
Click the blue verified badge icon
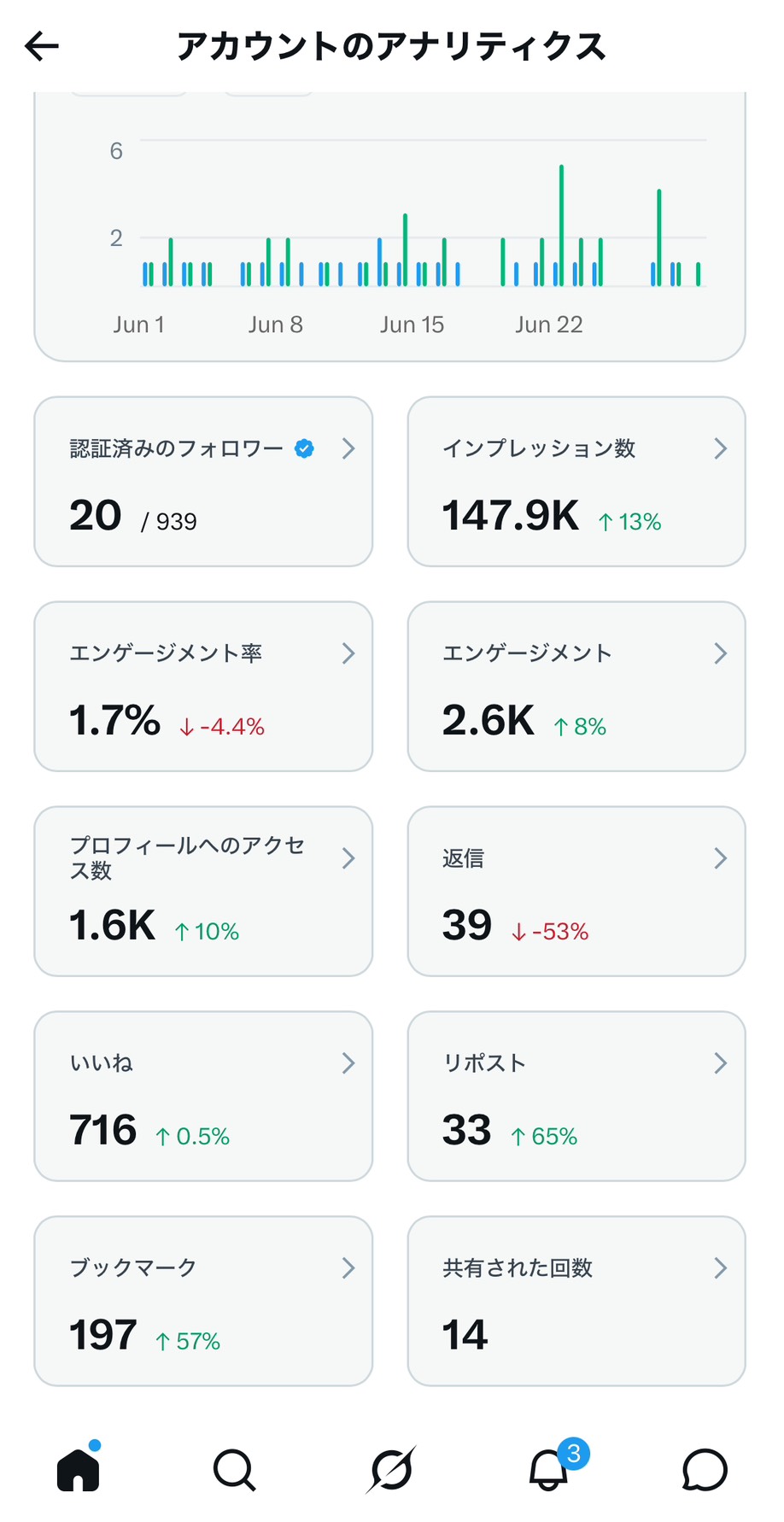[x=304, y=448]
